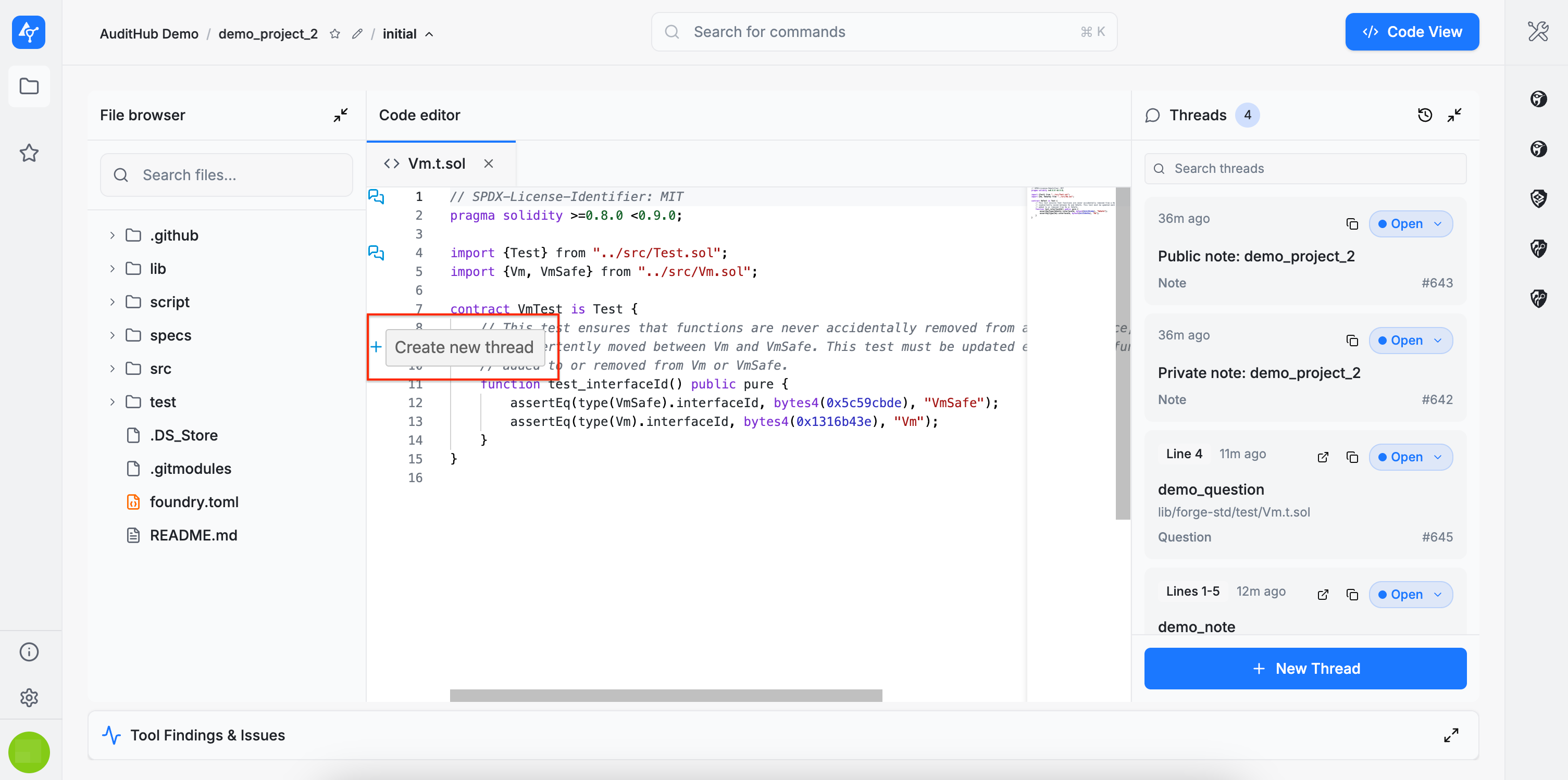
Task: Collapse the Threads panel
Action: tap(1454, 115)
